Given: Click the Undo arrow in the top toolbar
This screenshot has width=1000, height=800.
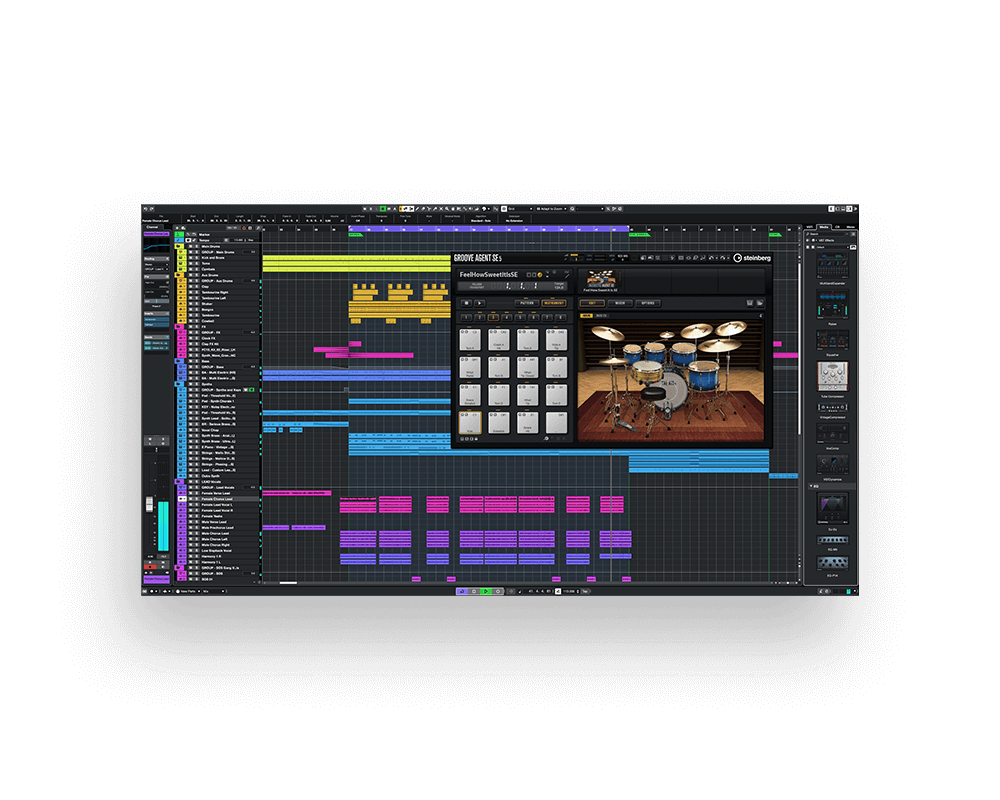Looking at the screenshot, I should [x=145, y=209].
